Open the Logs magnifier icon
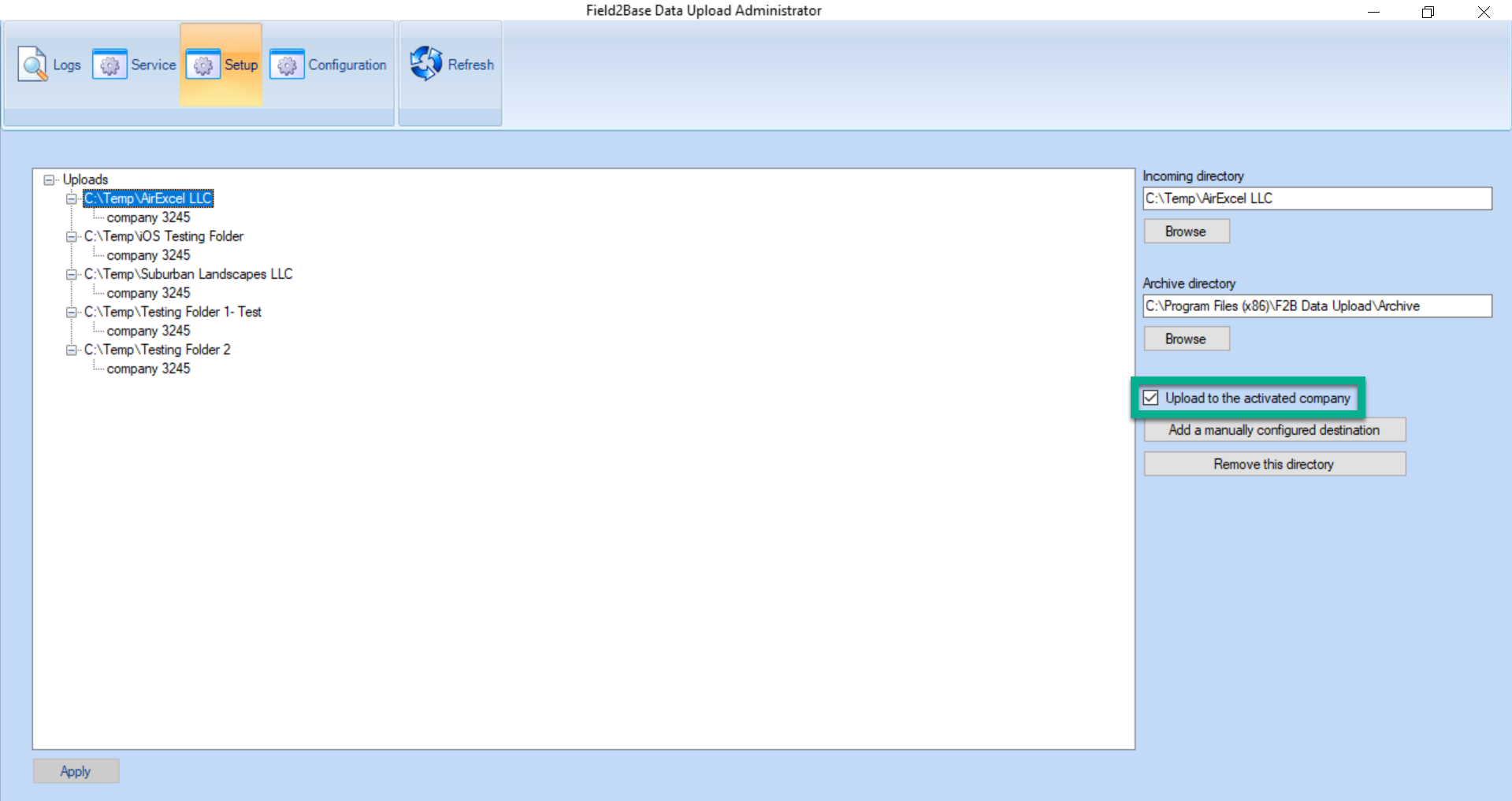Viewport: 1512px width, 801px height. point(32,65)
